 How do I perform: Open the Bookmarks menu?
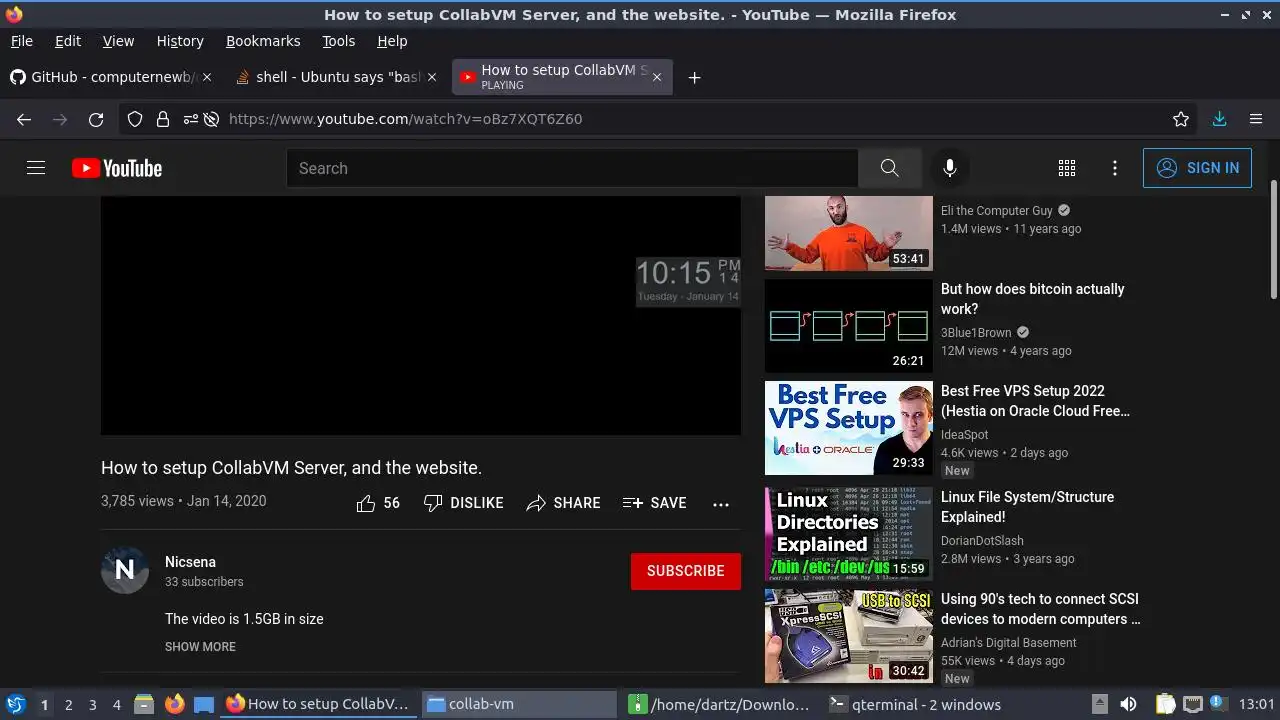(263, 41)
